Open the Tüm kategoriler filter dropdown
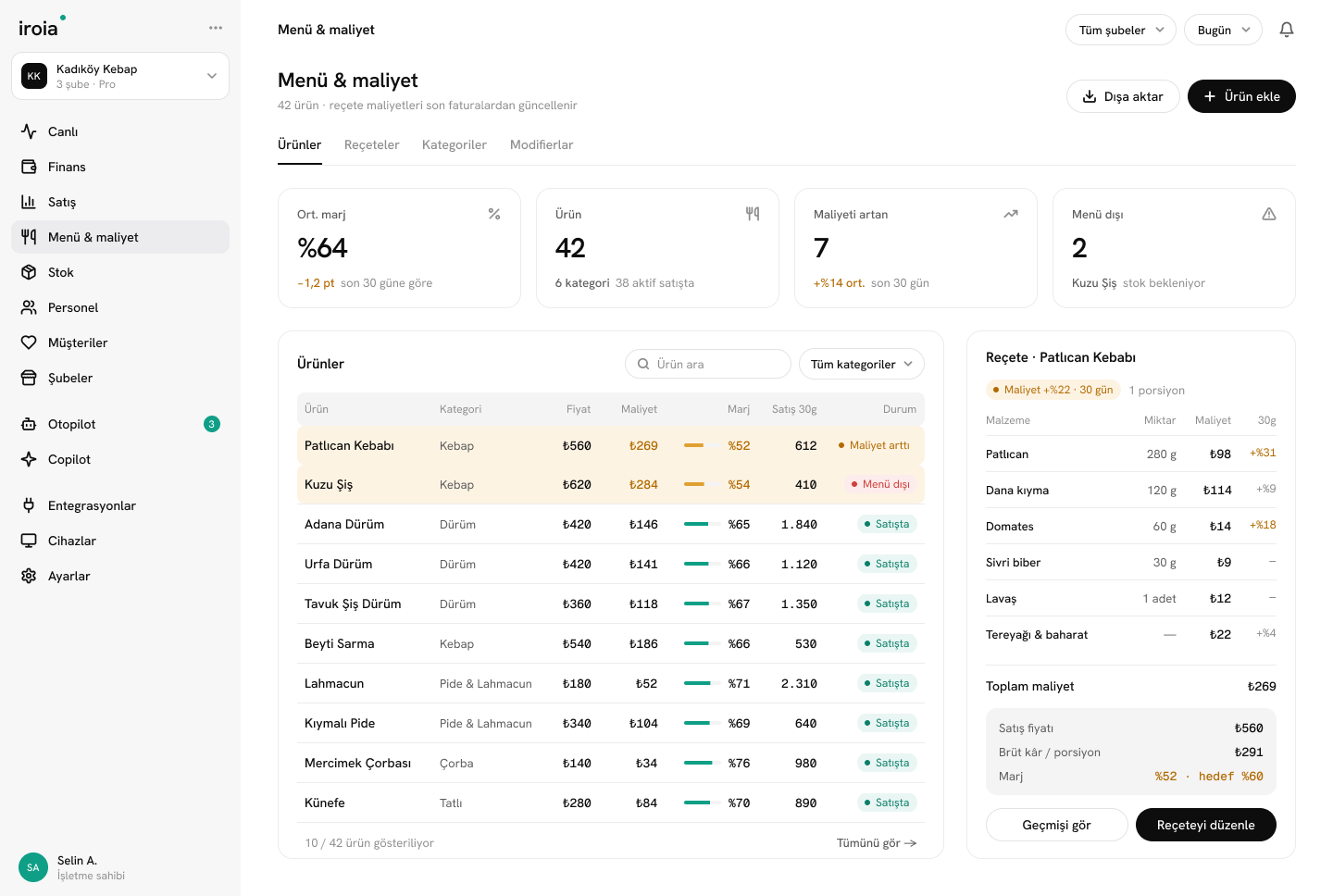1333x896 pixels. tap(862, 364)
